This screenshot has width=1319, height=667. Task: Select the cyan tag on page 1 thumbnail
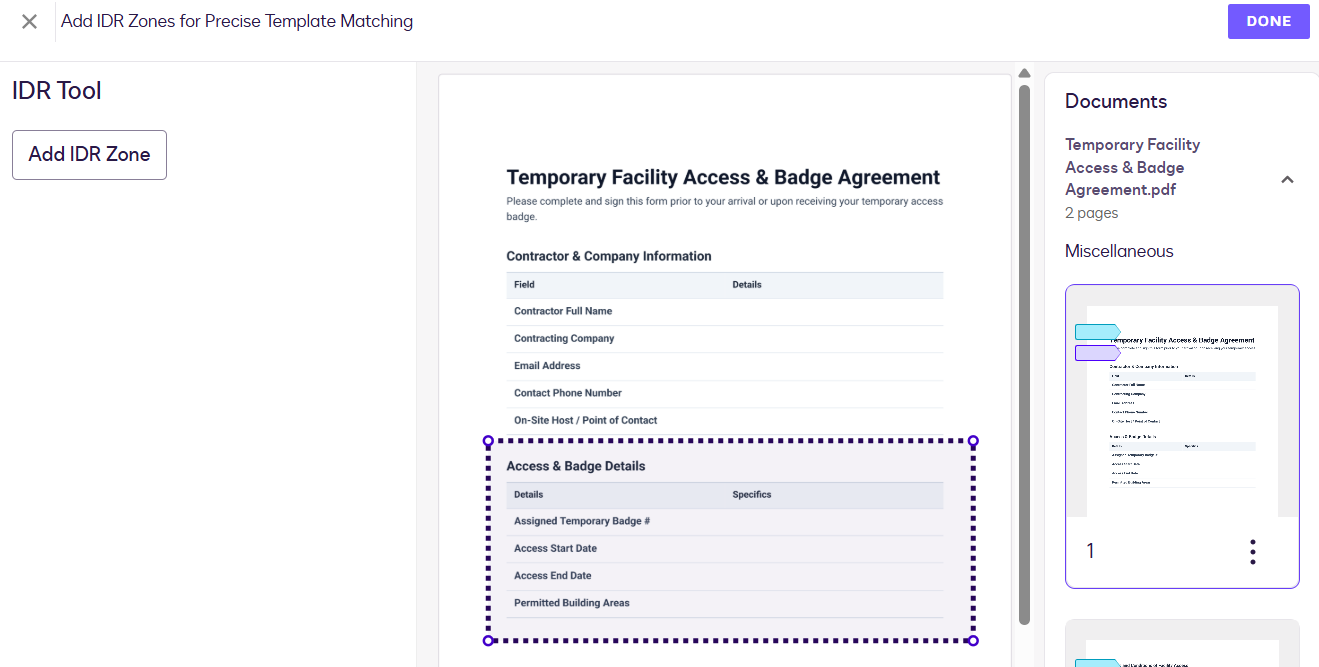1097,331
